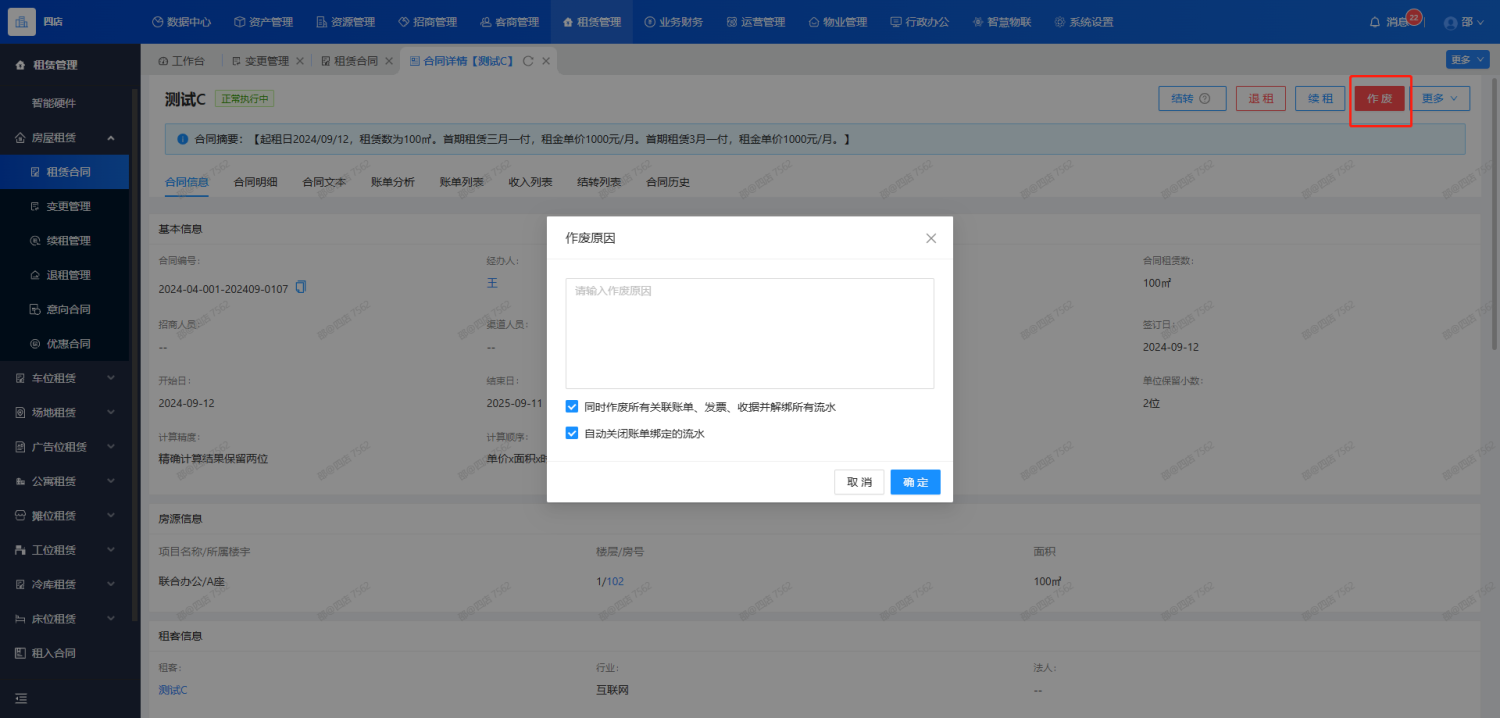
Task: Close the 作废原因 dialog with X icon
Action: coord(931,238)
